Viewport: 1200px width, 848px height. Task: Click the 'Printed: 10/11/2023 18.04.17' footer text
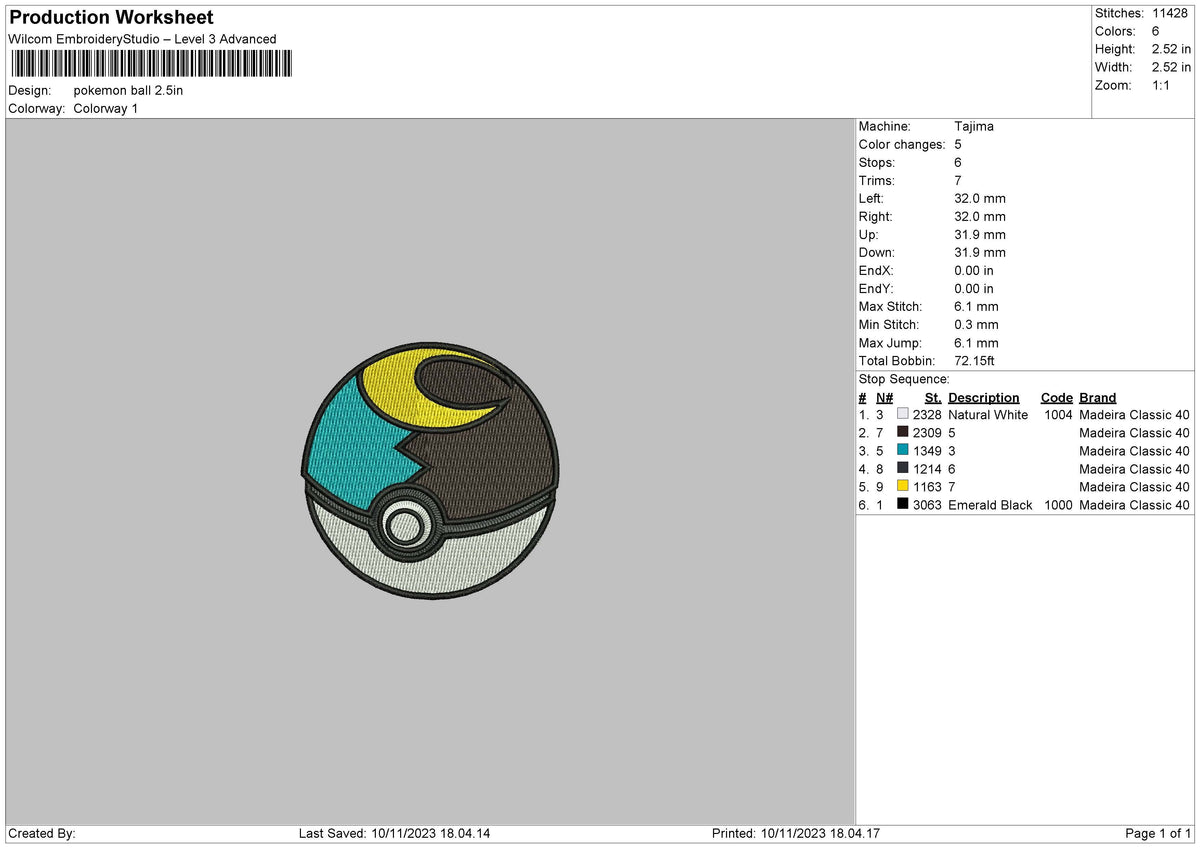point(795,833)
